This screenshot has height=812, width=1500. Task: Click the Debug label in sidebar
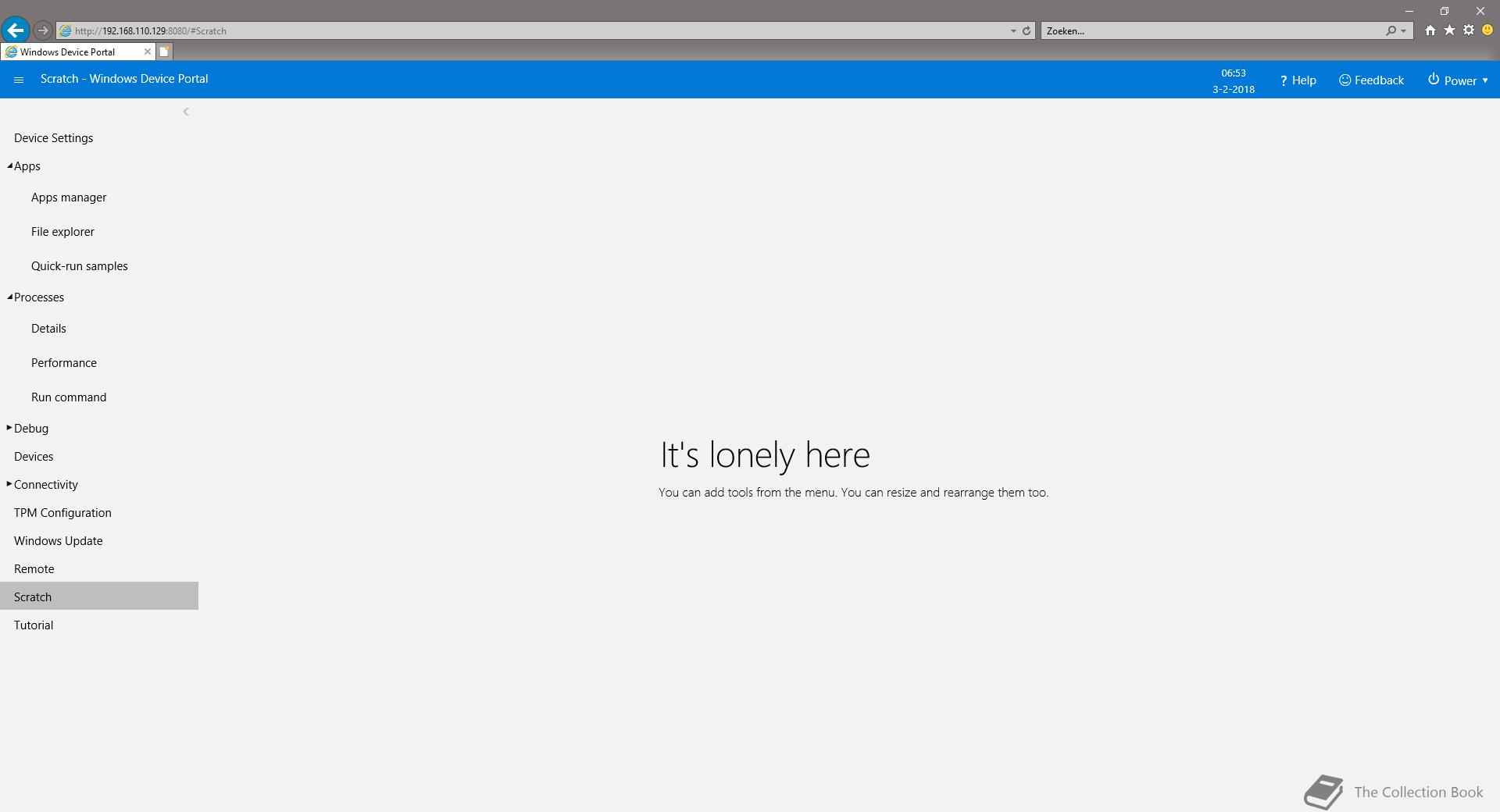tap(31, 429)
